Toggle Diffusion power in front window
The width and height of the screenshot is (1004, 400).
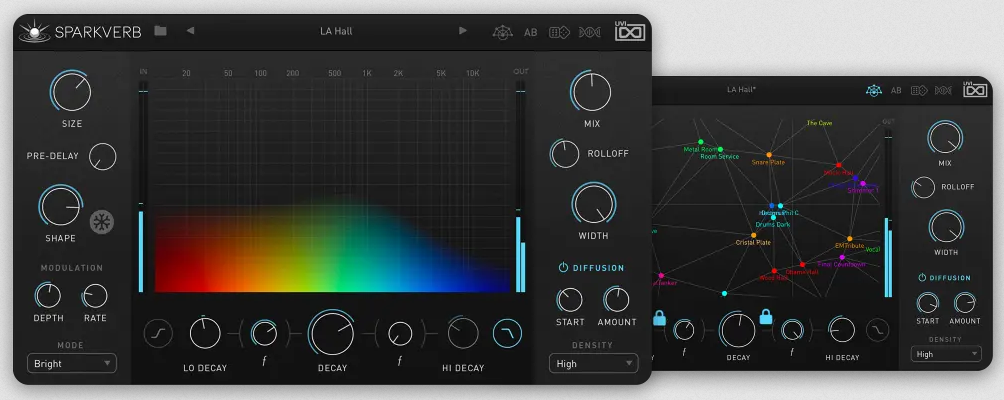[x=563, y=268]
